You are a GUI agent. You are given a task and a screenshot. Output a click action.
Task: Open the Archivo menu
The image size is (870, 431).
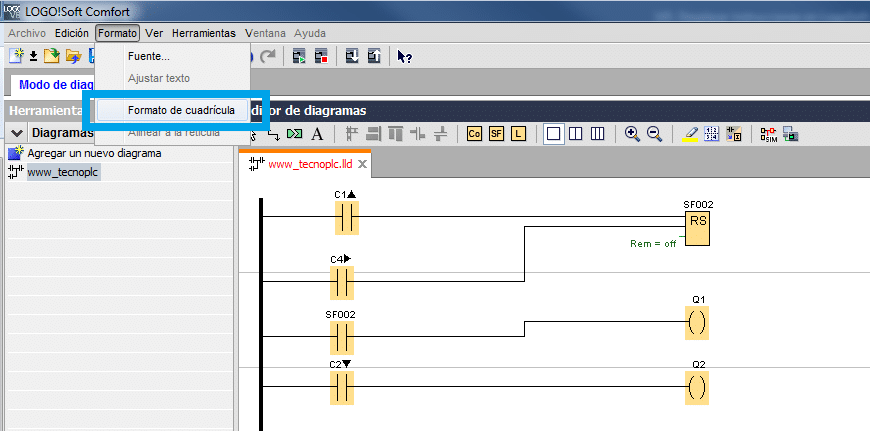(27, 33)
